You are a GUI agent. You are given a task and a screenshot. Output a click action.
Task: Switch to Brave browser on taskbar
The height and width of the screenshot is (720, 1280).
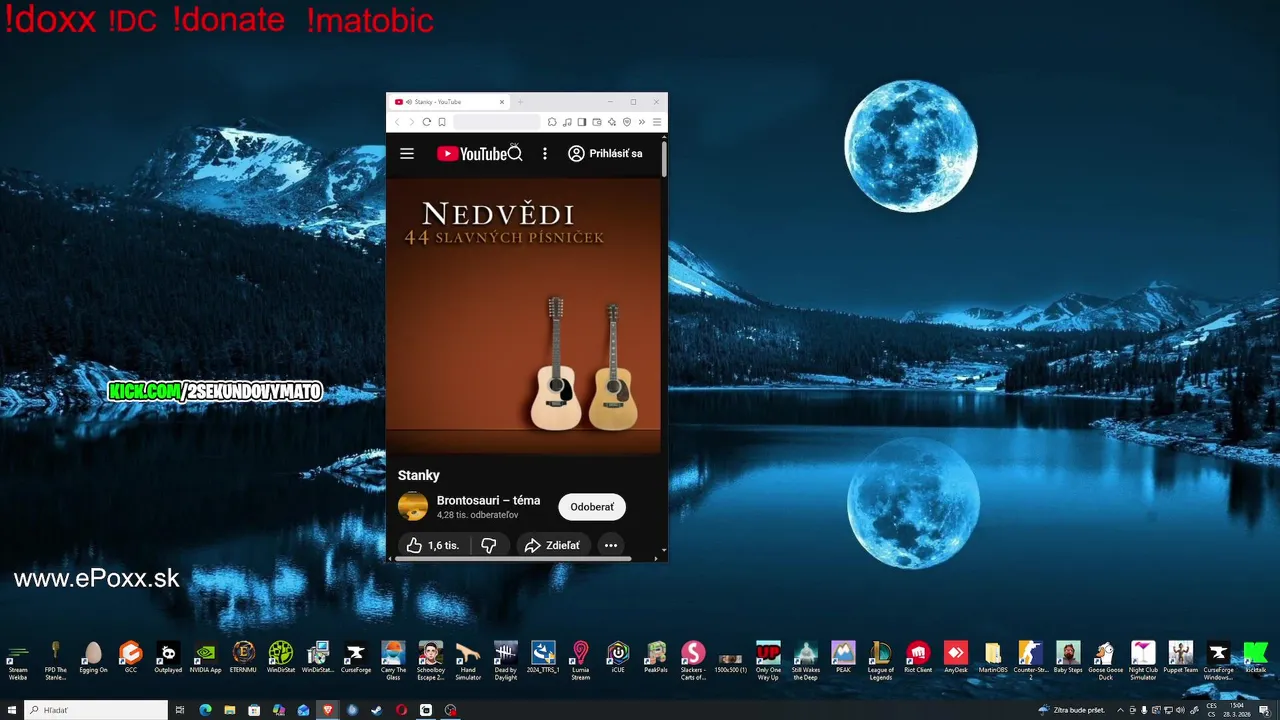pyautogui.click(x=327, y=710)
